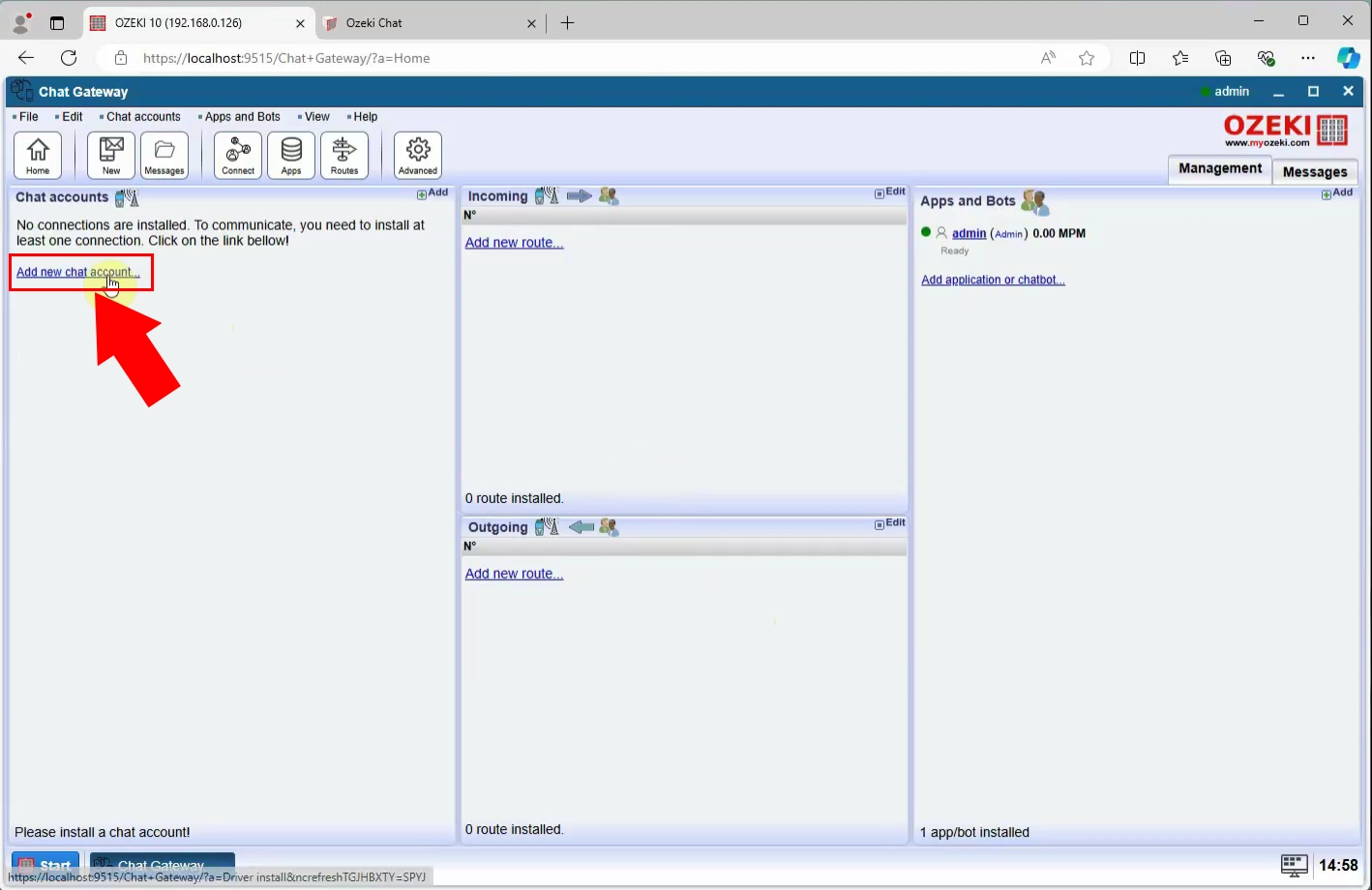Click the Read aloud icon in address bar

coord(1048,58)
